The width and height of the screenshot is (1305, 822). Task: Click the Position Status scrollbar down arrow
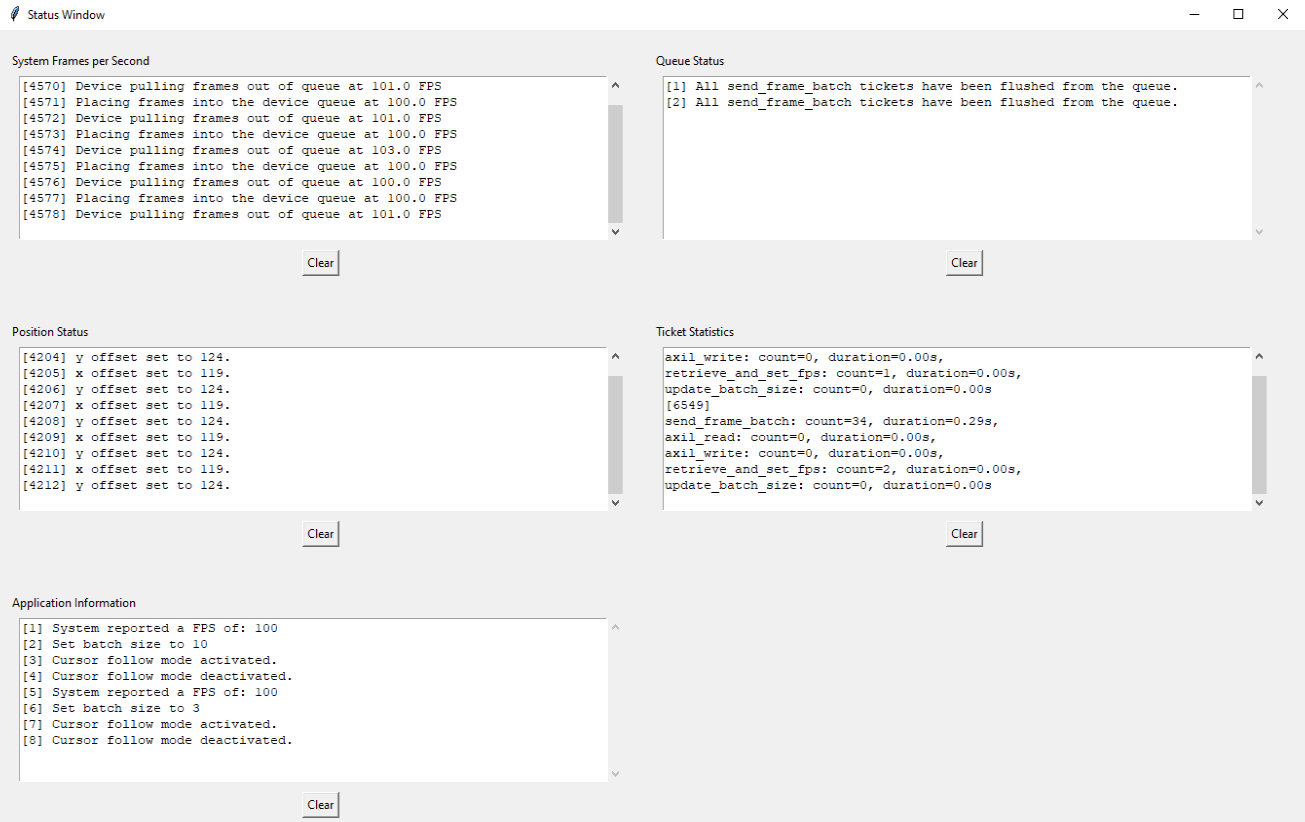pyautogui.click(x=614, y=502)
